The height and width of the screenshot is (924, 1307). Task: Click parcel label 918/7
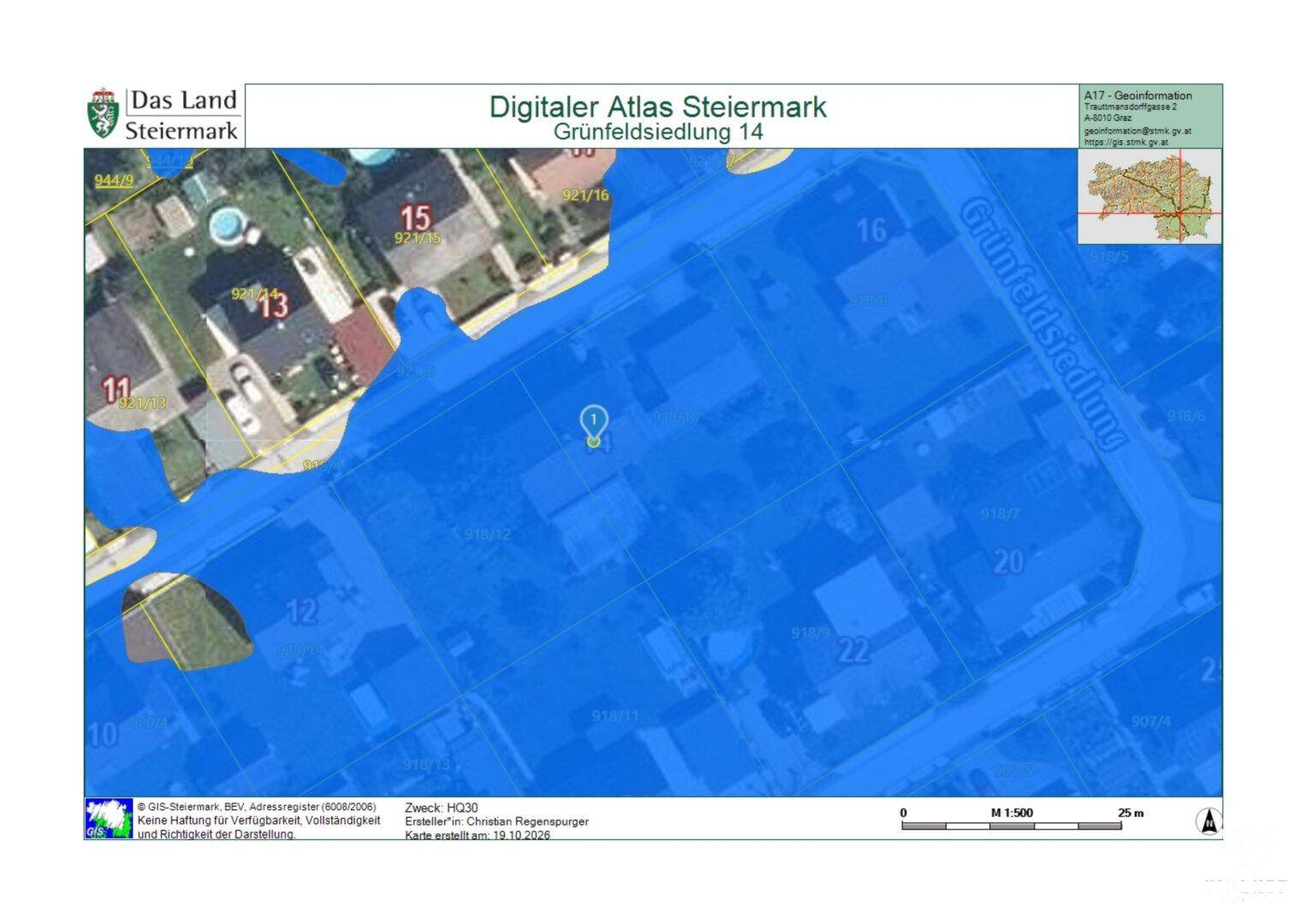coord(1000,513)
